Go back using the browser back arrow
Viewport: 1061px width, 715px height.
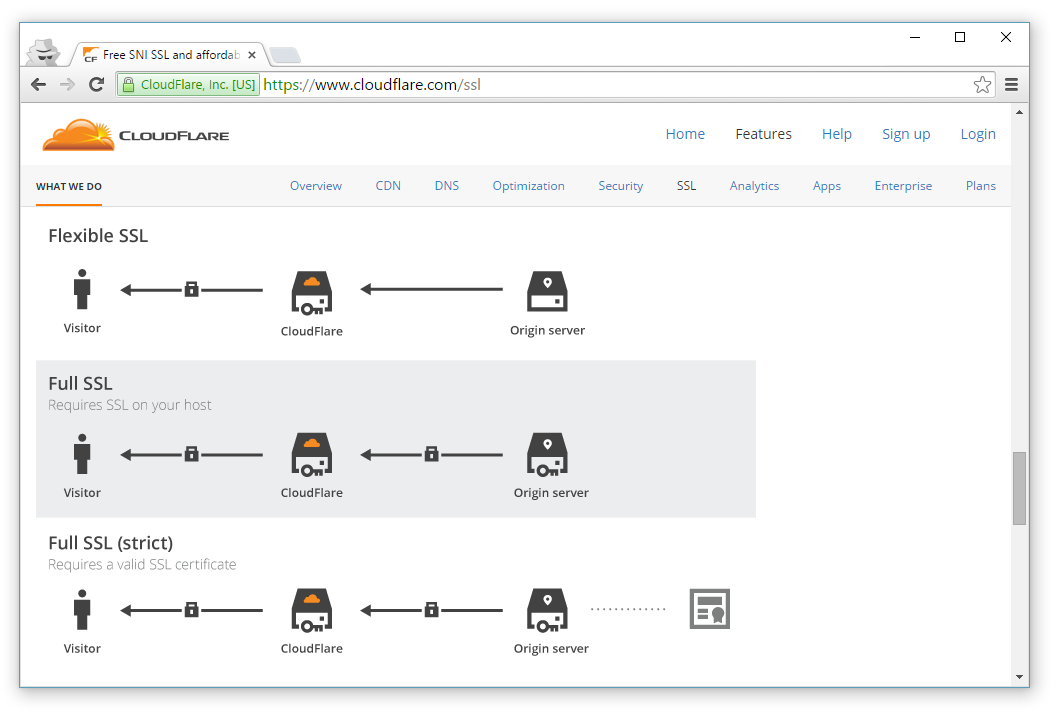point(38,84)
